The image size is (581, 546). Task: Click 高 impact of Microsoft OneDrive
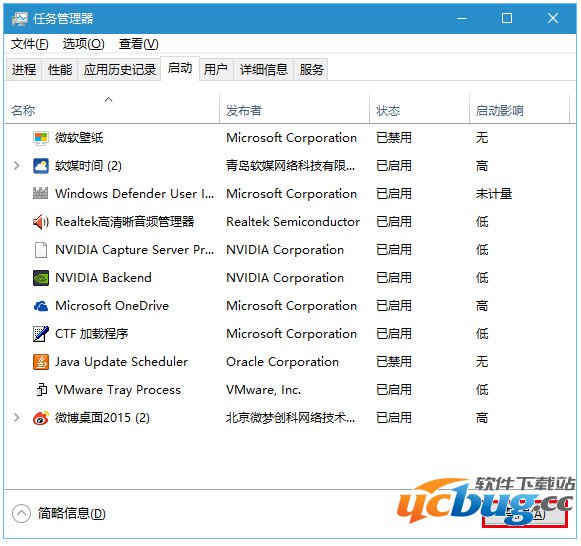482,306
